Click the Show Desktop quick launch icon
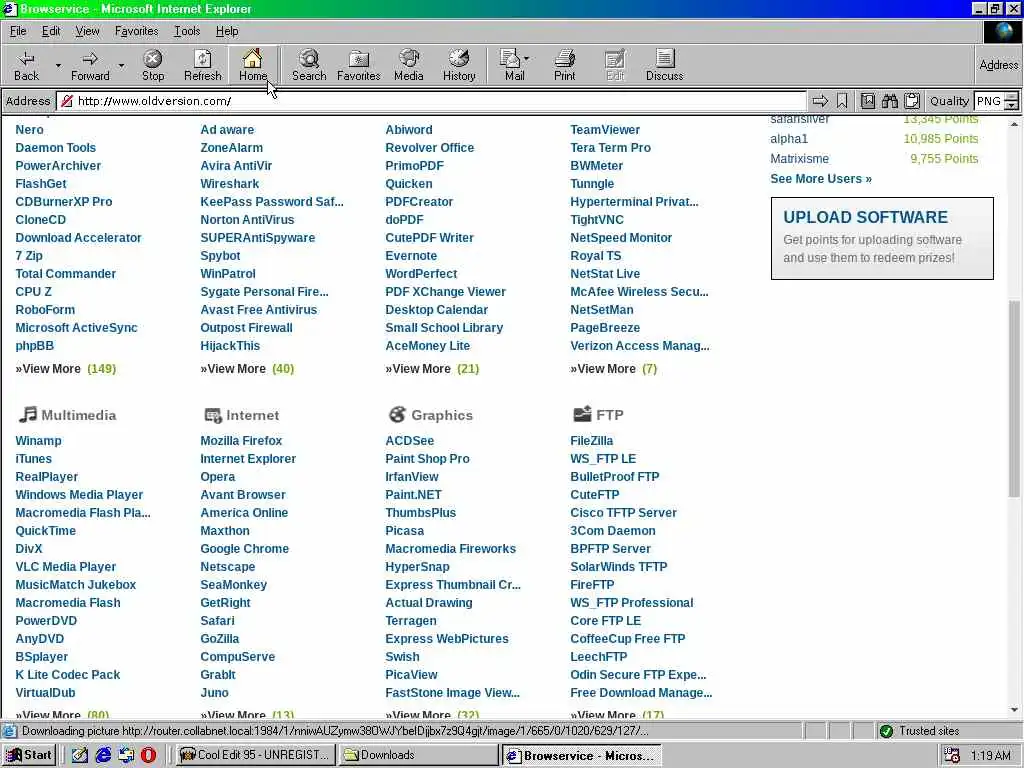 [80, 755]
